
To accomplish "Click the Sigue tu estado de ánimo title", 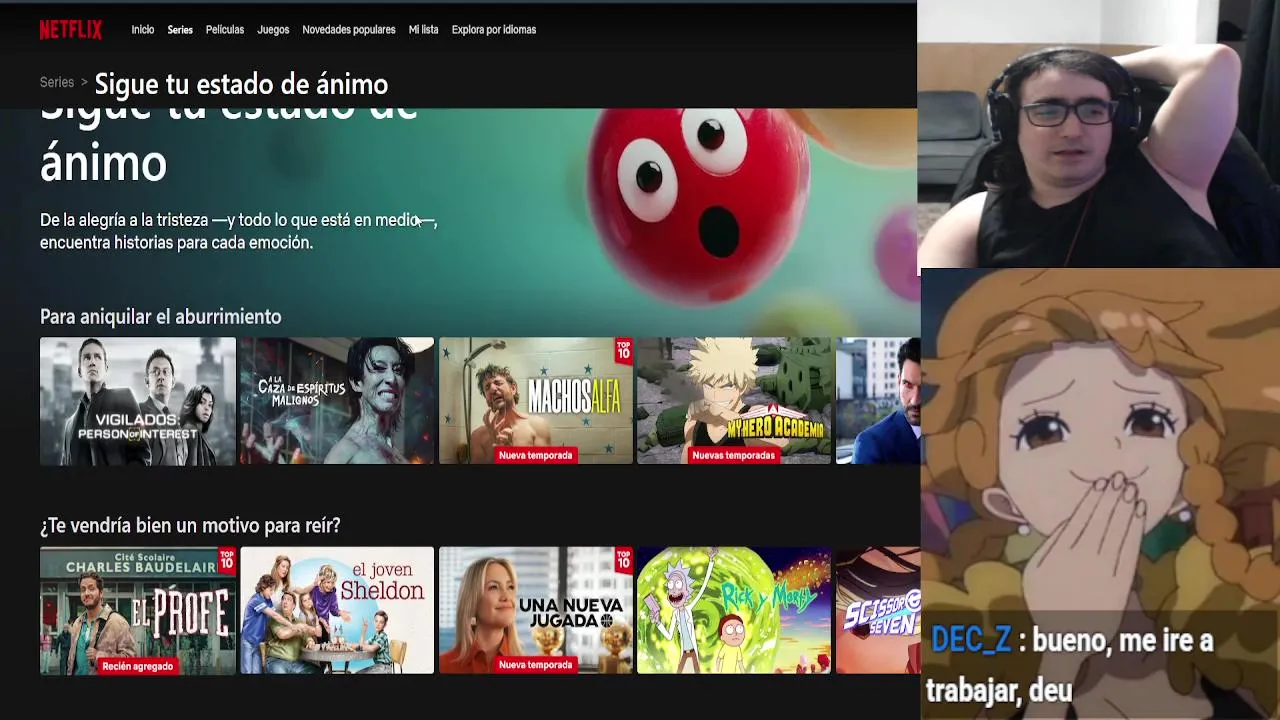I will click(x=241, y=84).
